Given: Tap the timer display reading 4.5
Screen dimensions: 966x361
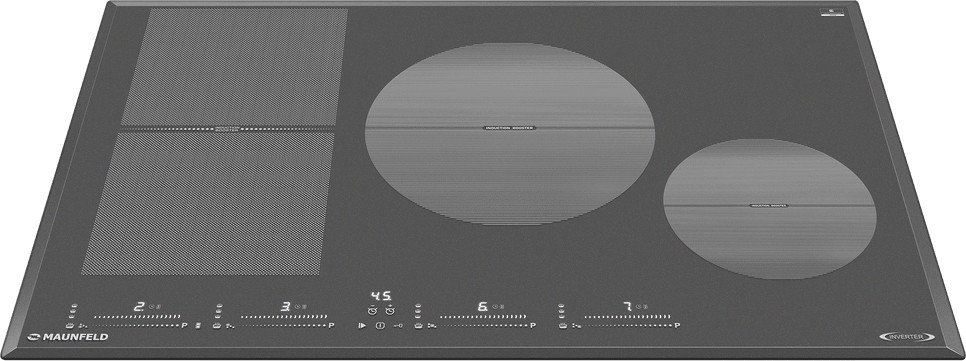Looking at the screenshot, I should click(x=381, y=296).
